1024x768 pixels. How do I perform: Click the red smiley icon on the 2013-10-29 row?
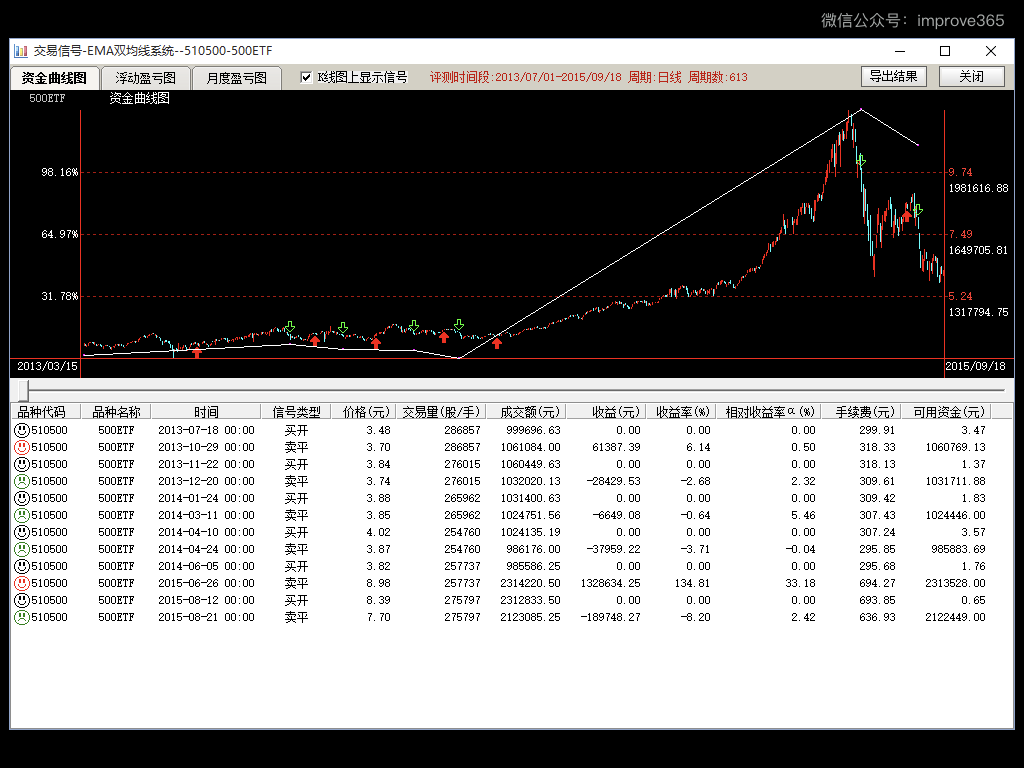tap(21, 447)
